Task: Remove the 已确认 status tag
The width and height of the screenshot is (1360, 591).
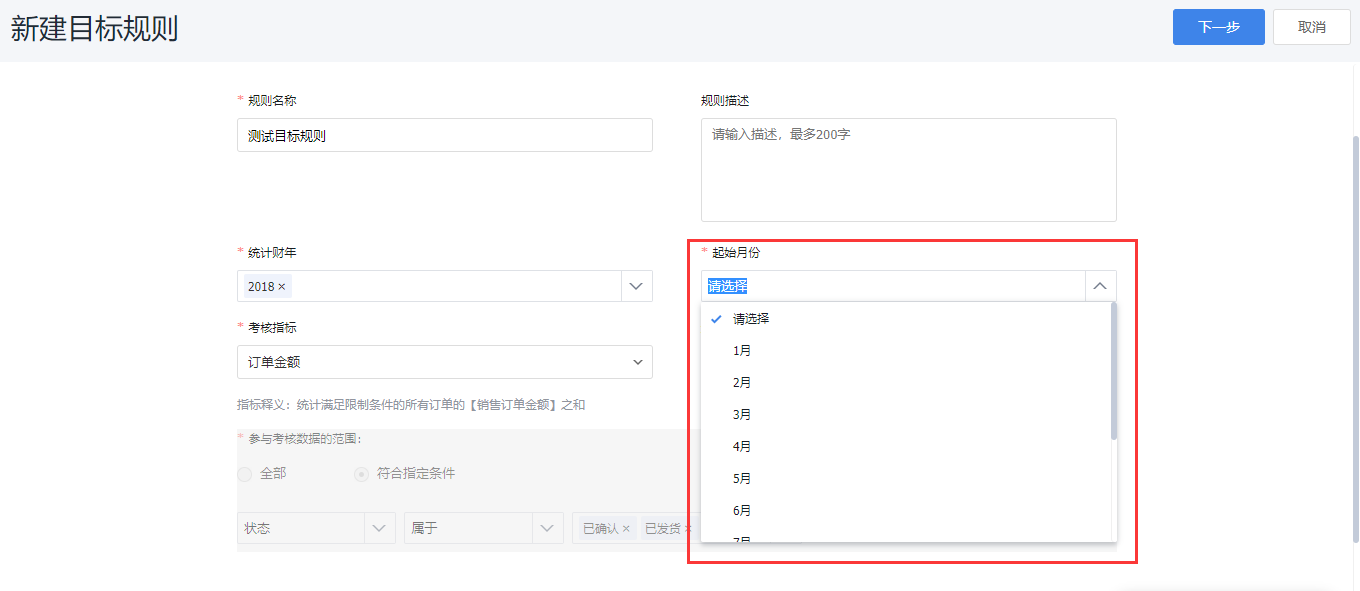Action: pos(626,529)
